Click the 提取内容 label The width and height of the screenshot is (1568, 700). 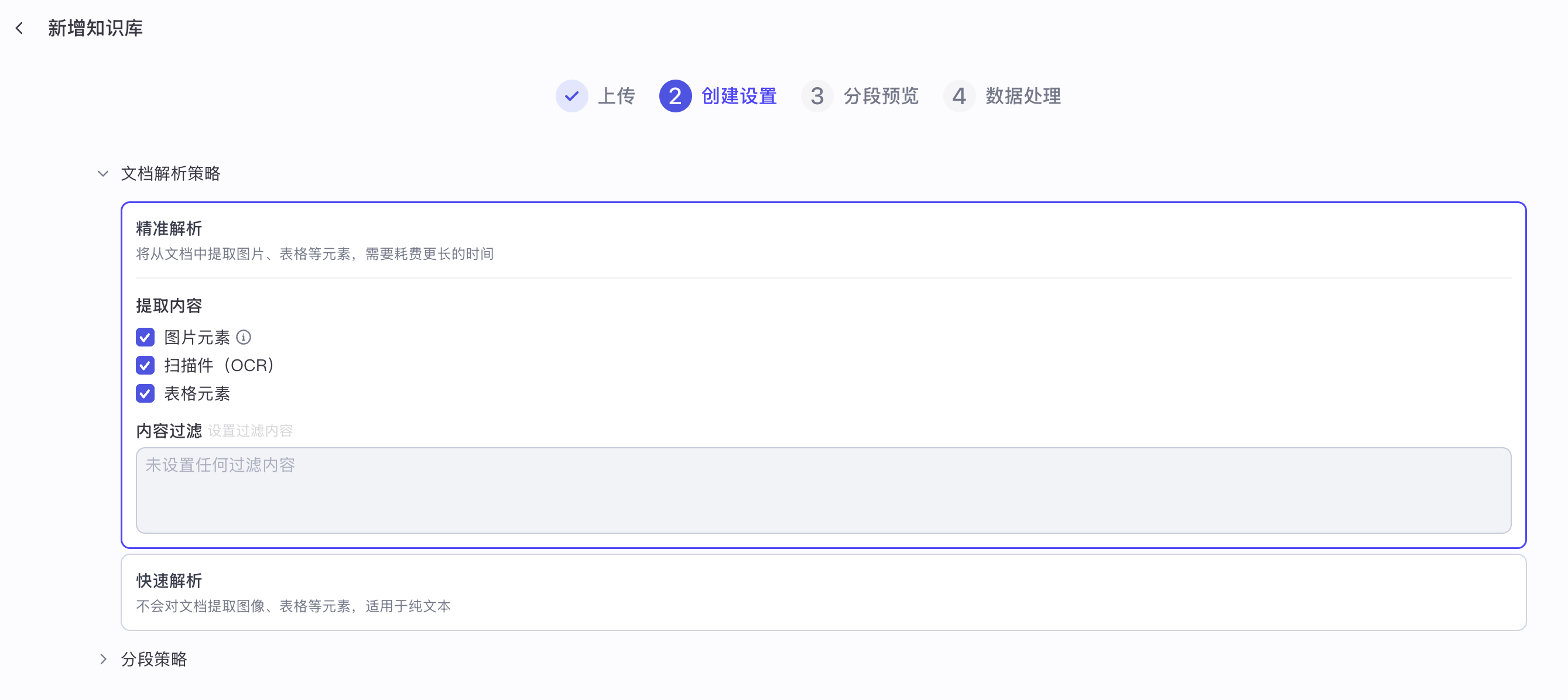(x=169, y=306)
